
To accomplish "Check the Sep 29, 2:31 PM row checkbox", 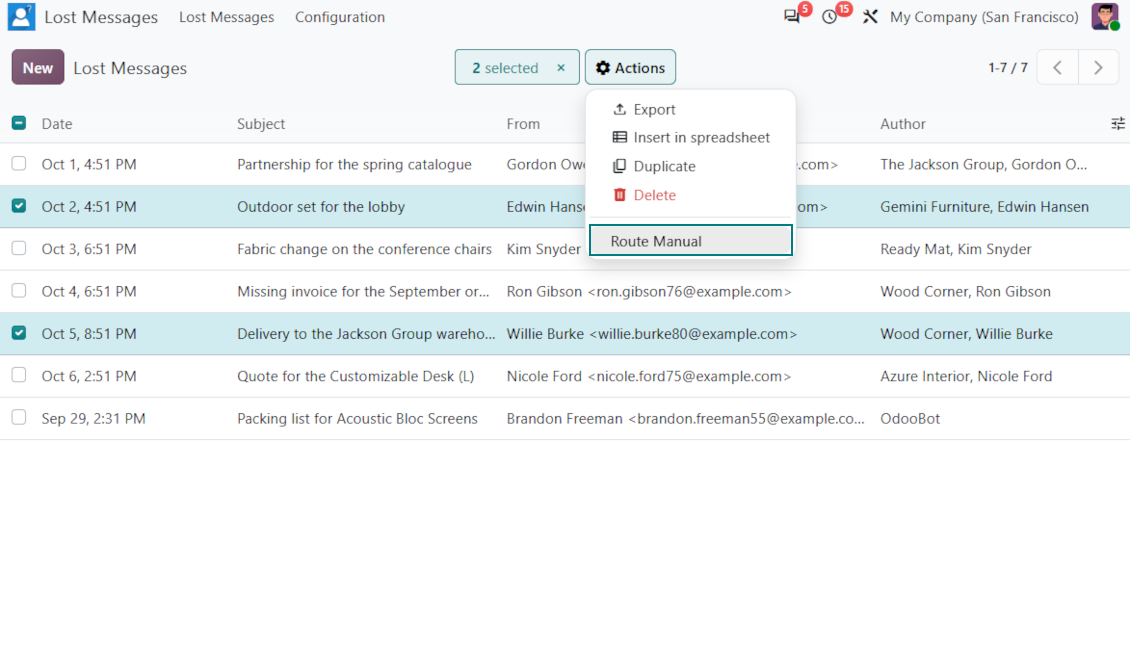I will pos(19,417).
